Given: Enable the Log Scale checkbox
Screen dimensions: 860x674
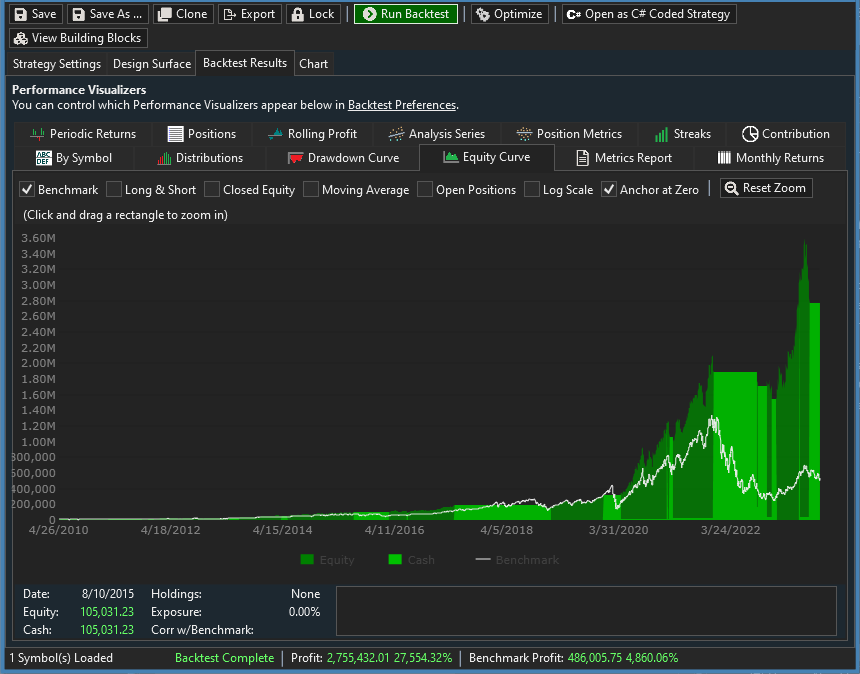Looking at the screenshot, I should (532, 189).
